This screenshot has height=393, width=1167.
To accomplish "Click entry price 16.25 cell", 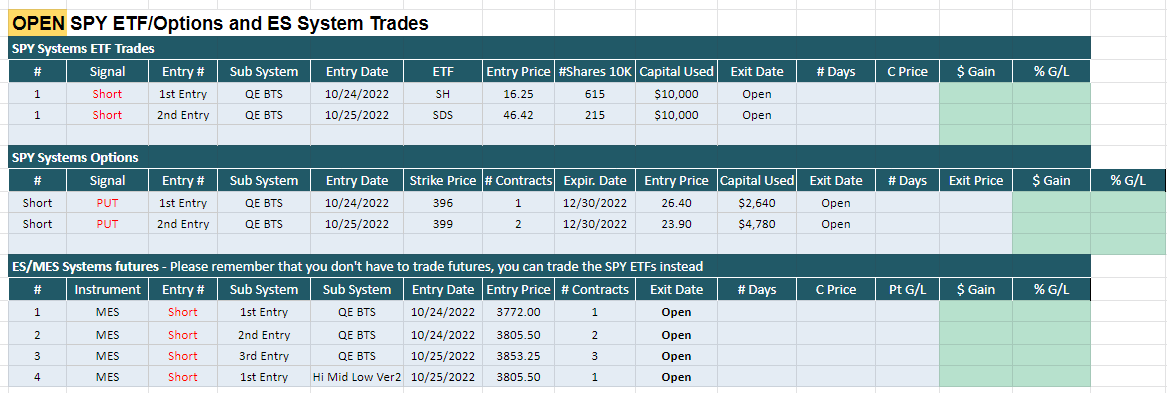I will click(519, 95).
